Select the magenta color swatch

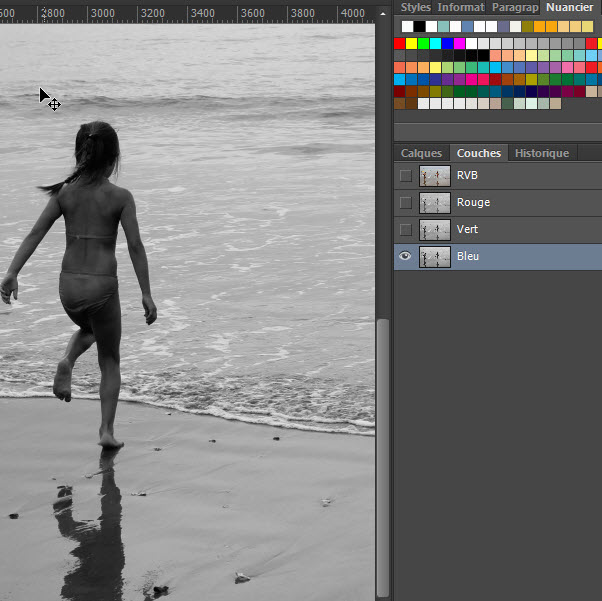coord(460,43)
